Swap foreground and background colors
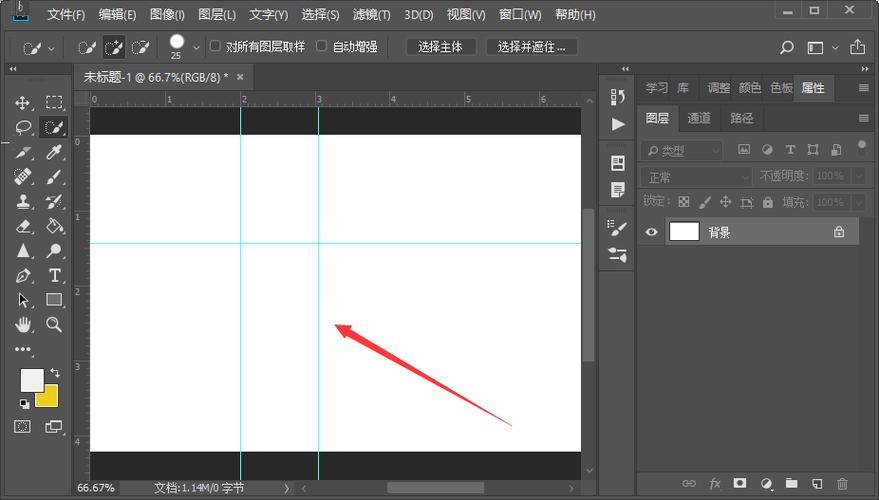 tap(55, 372)
